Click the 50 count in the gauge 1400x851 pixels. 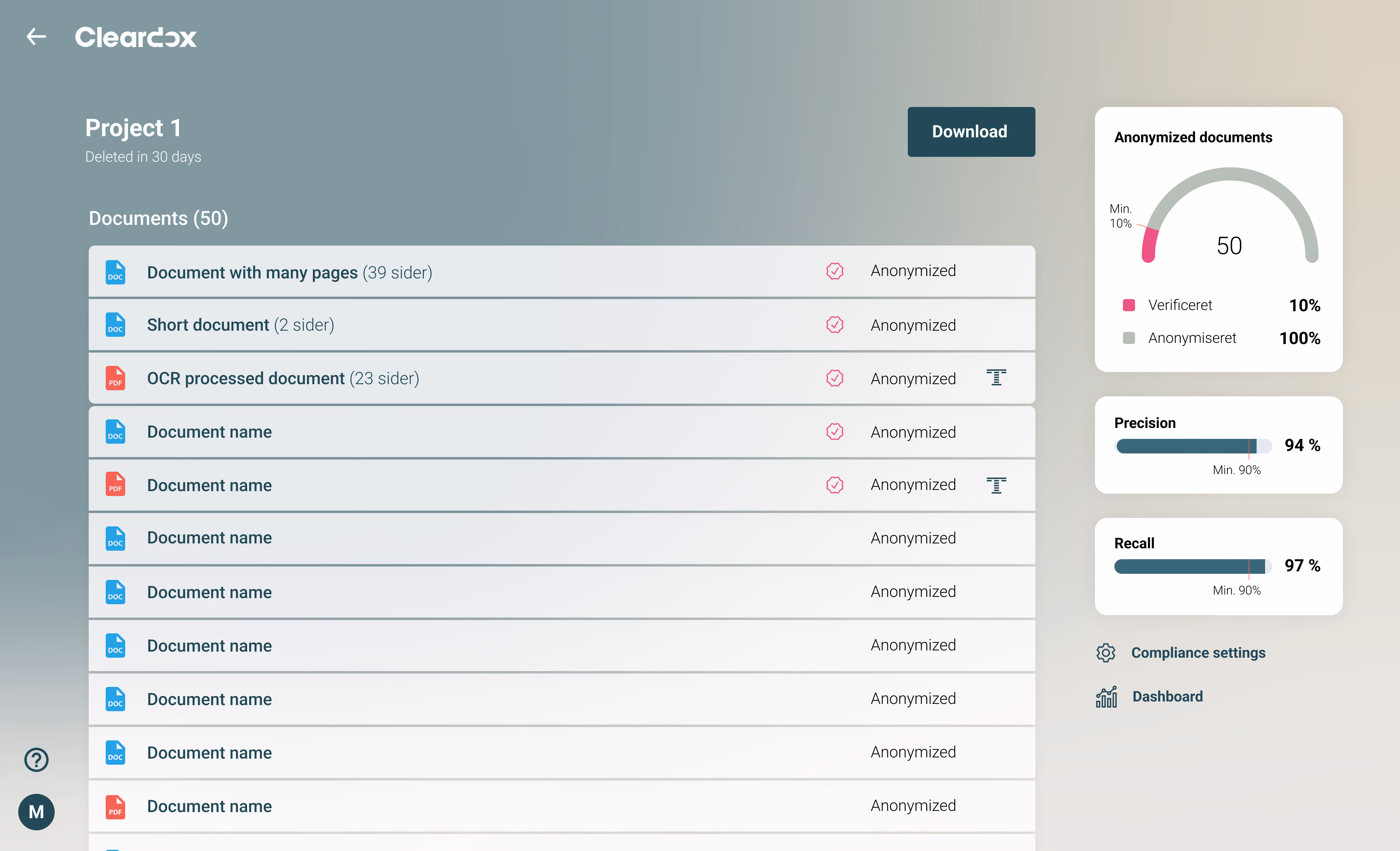(1229, 246)
